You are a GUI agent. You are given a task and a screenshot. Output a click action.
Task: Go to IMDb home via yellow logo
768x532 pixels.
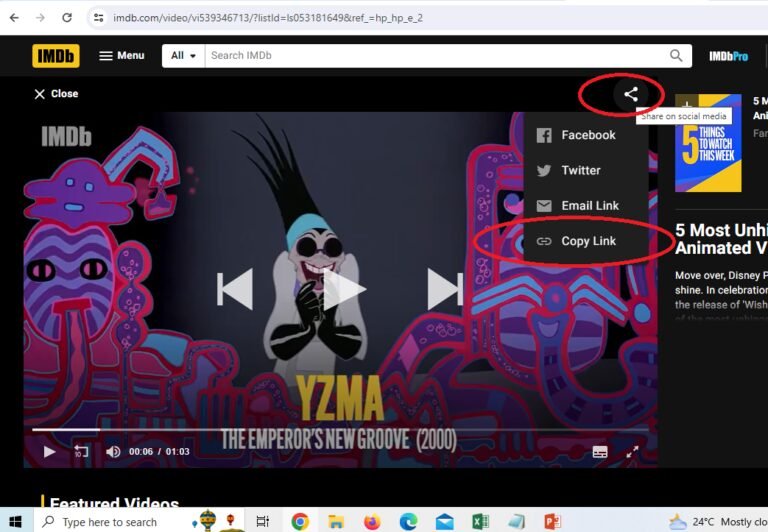tap(56, 56)
